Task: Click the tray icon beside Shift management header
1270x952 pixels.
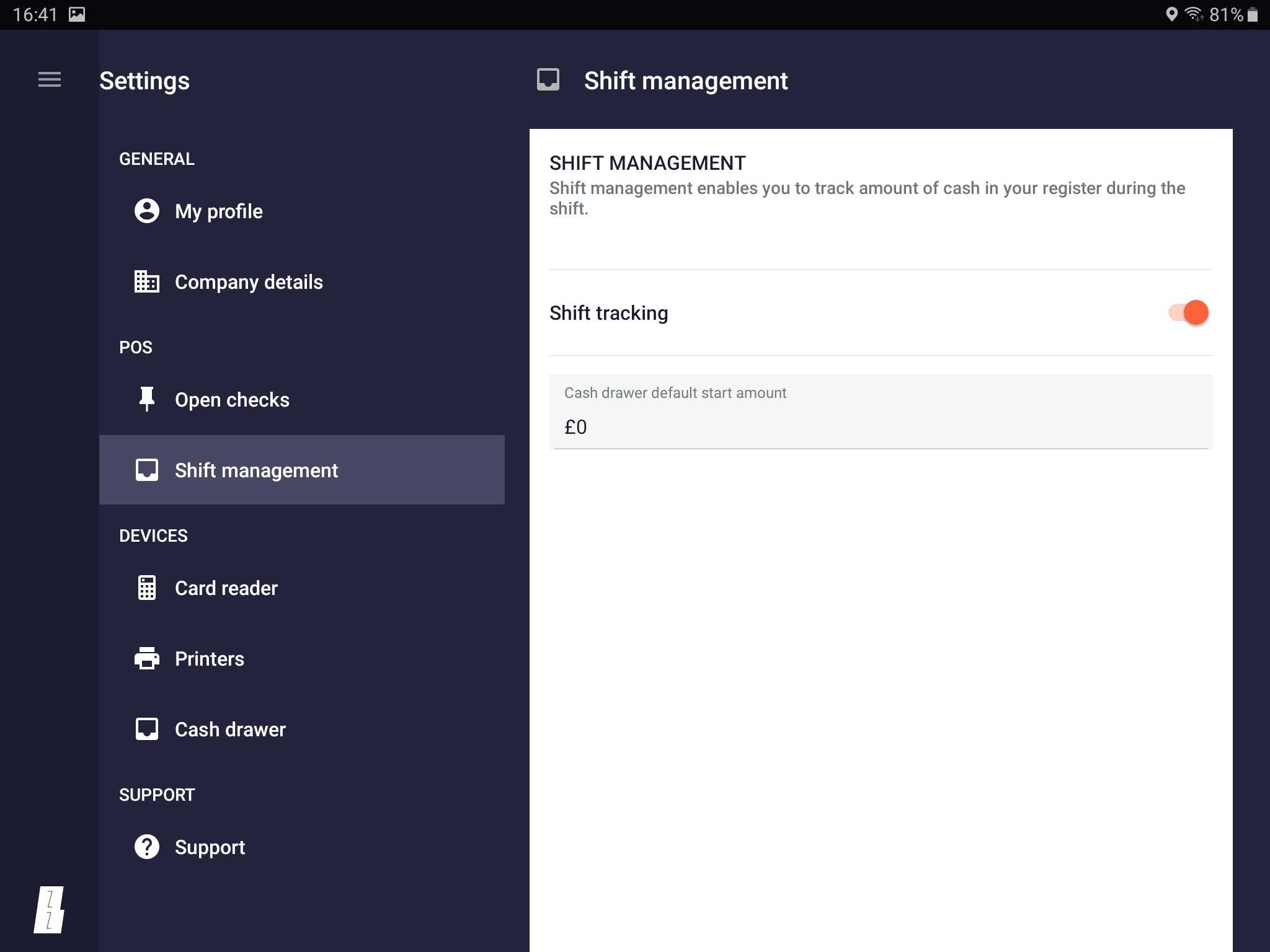Action: coord(548,80)
